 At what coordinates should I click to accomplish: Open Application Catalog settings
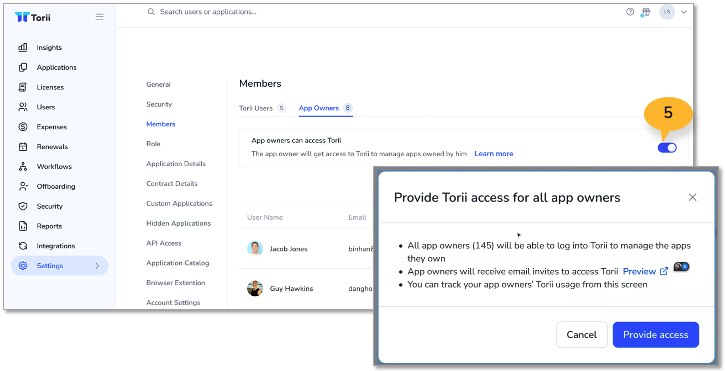[x=178, y=263]
